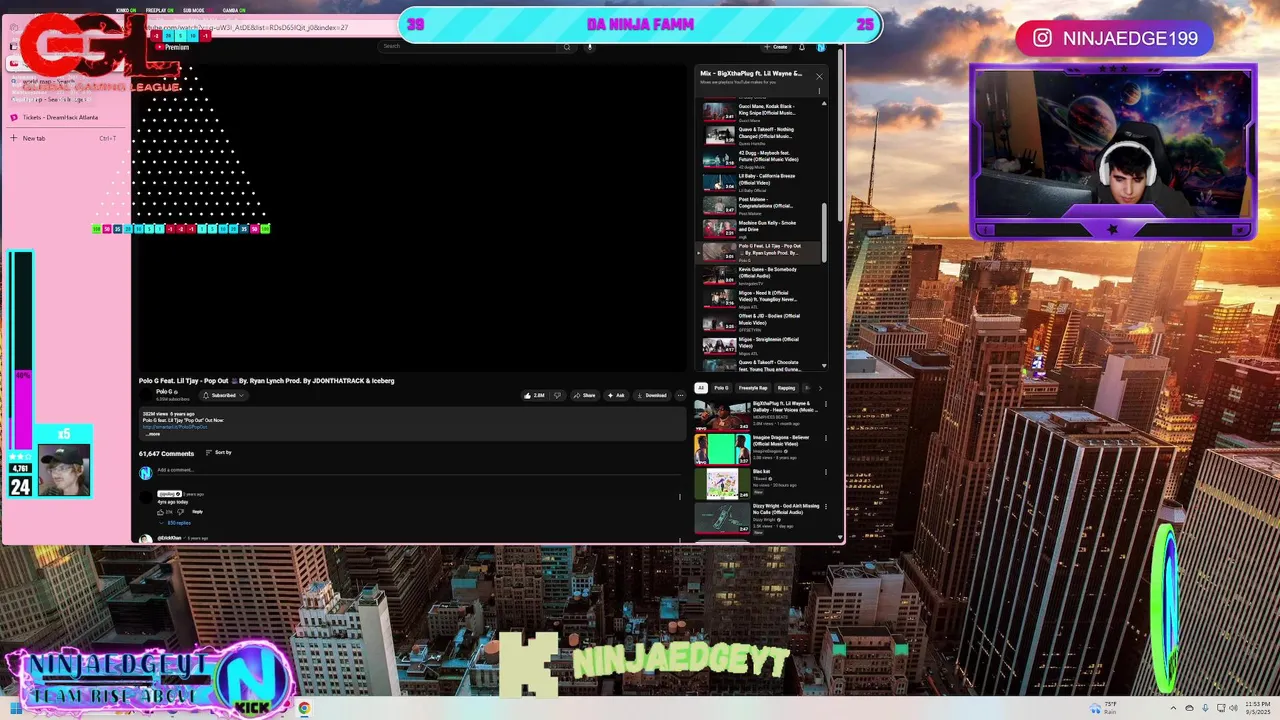
Task: Open the comments Sort by menu
Action: click(218, 453)
